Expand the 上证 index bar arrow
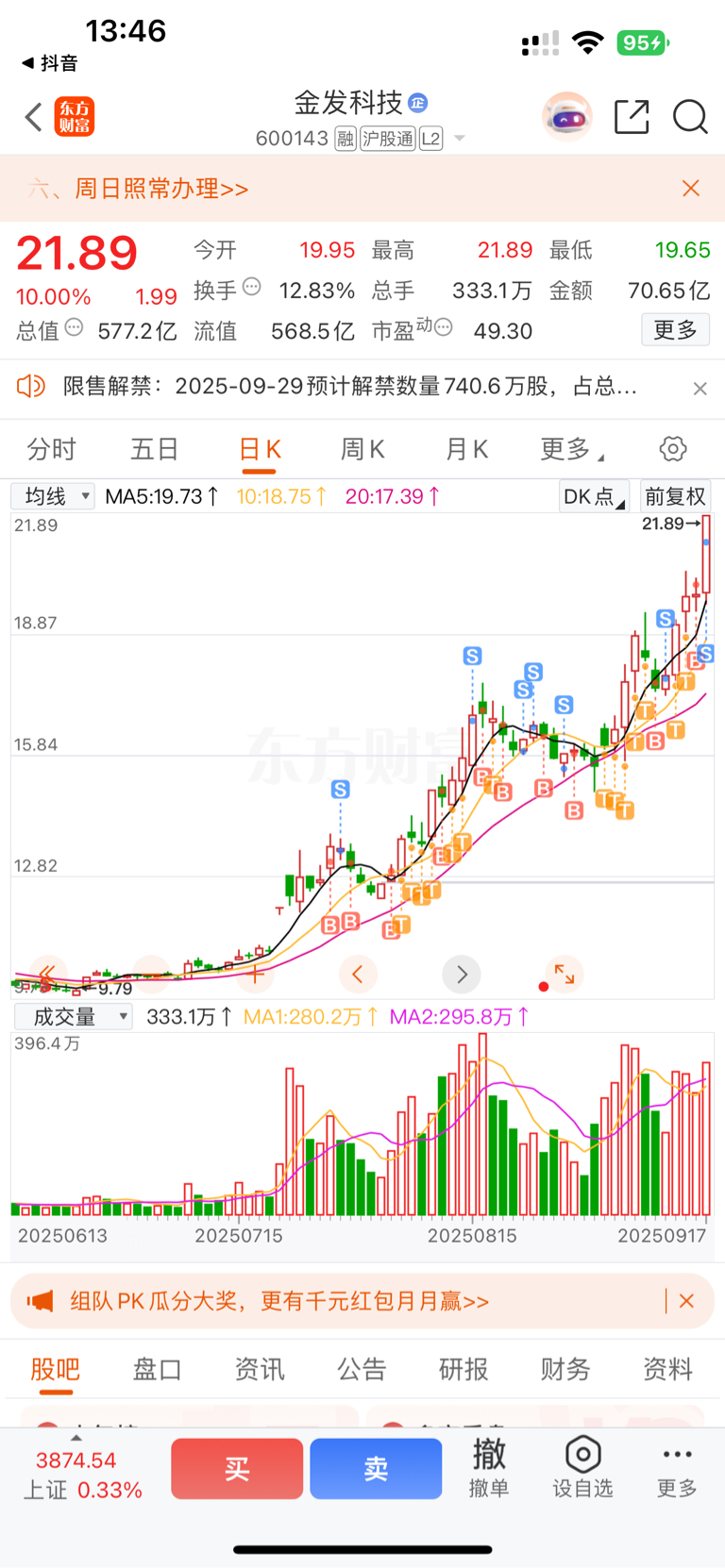This screenshot has width=725, height=1568. pos(76,1438)
